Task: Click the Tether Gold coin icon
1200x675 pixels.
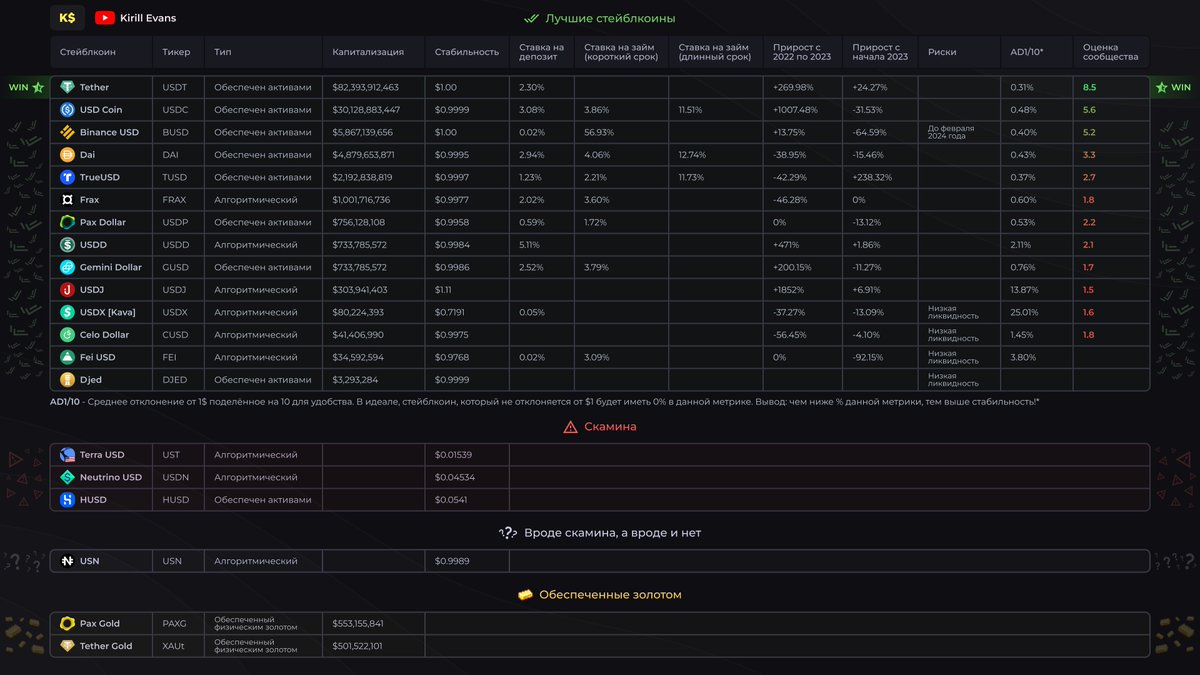Action: pyautogui.click(x=68, y=646)
